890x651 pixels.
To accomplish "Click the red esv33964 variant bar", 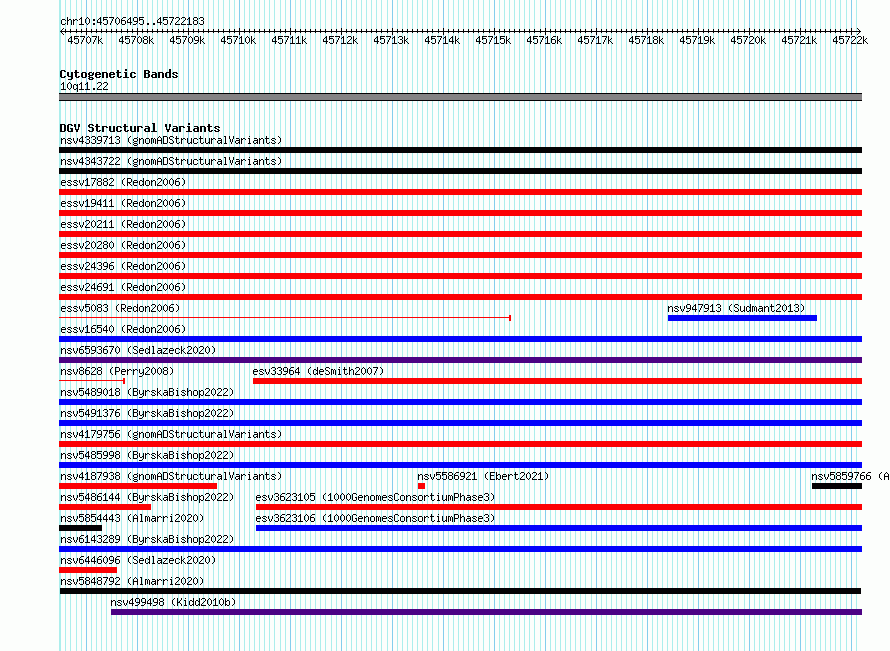I will (x=557, y=381).
